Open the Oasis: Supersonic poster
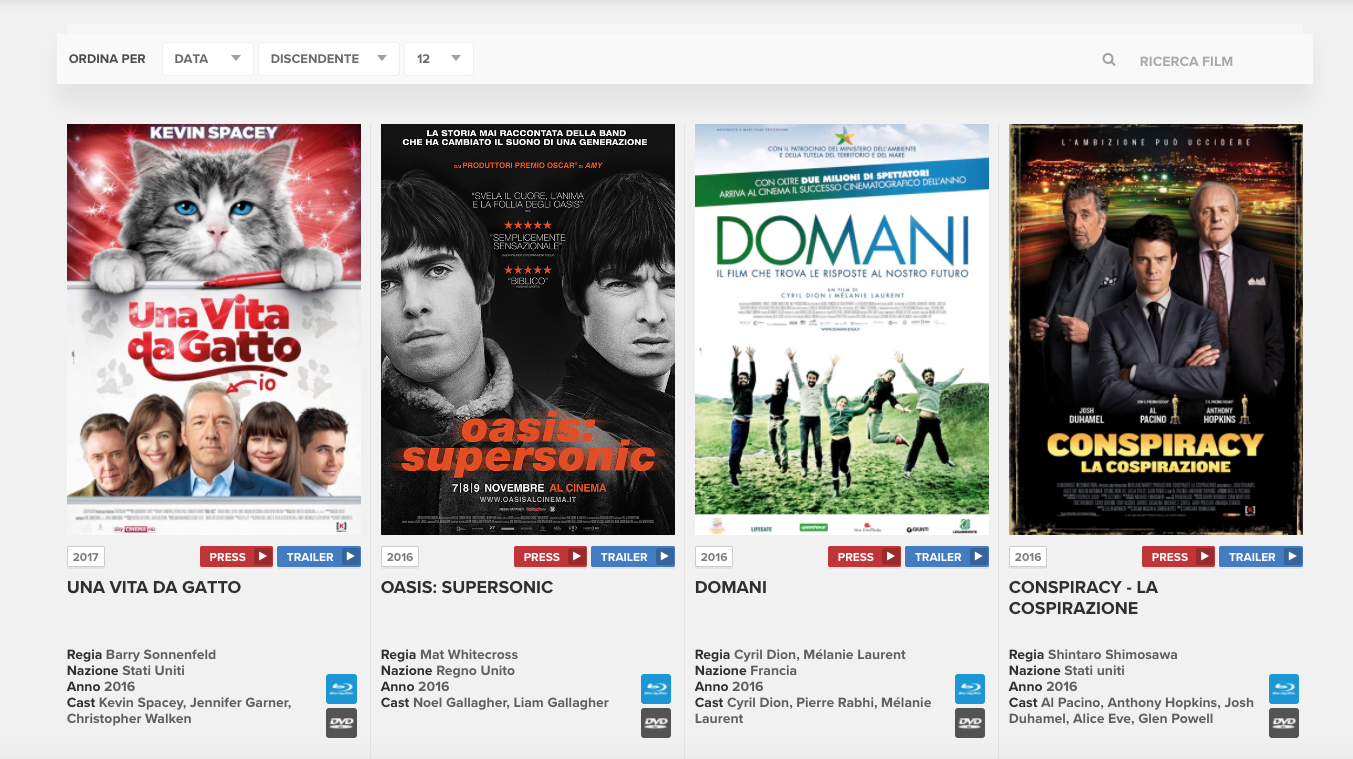Image resolution: width=1353 pixels, height=759 pixels. coord(528,330)
